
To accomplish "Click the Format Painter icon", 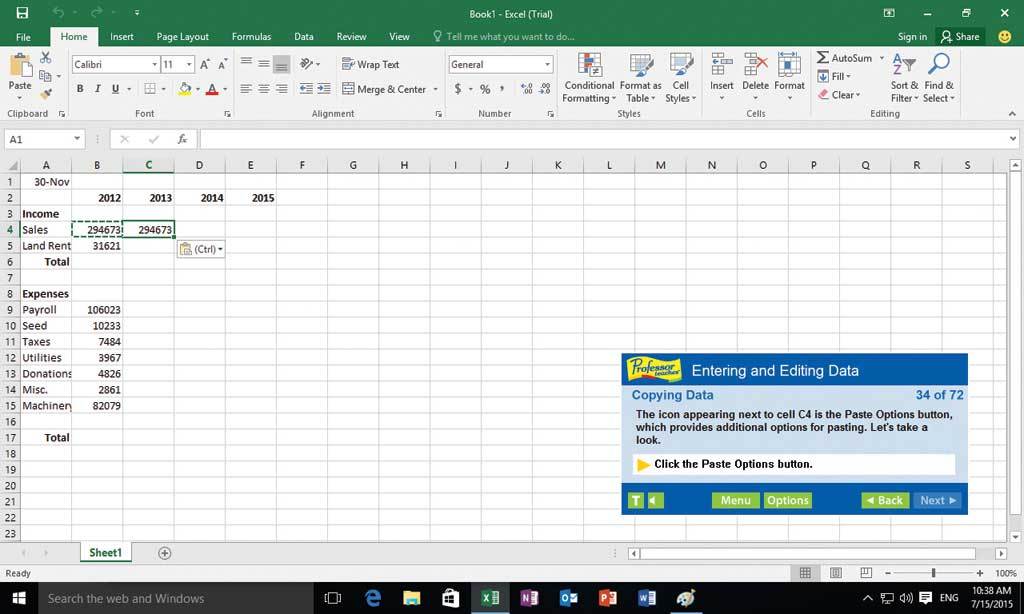I will 46,94.
